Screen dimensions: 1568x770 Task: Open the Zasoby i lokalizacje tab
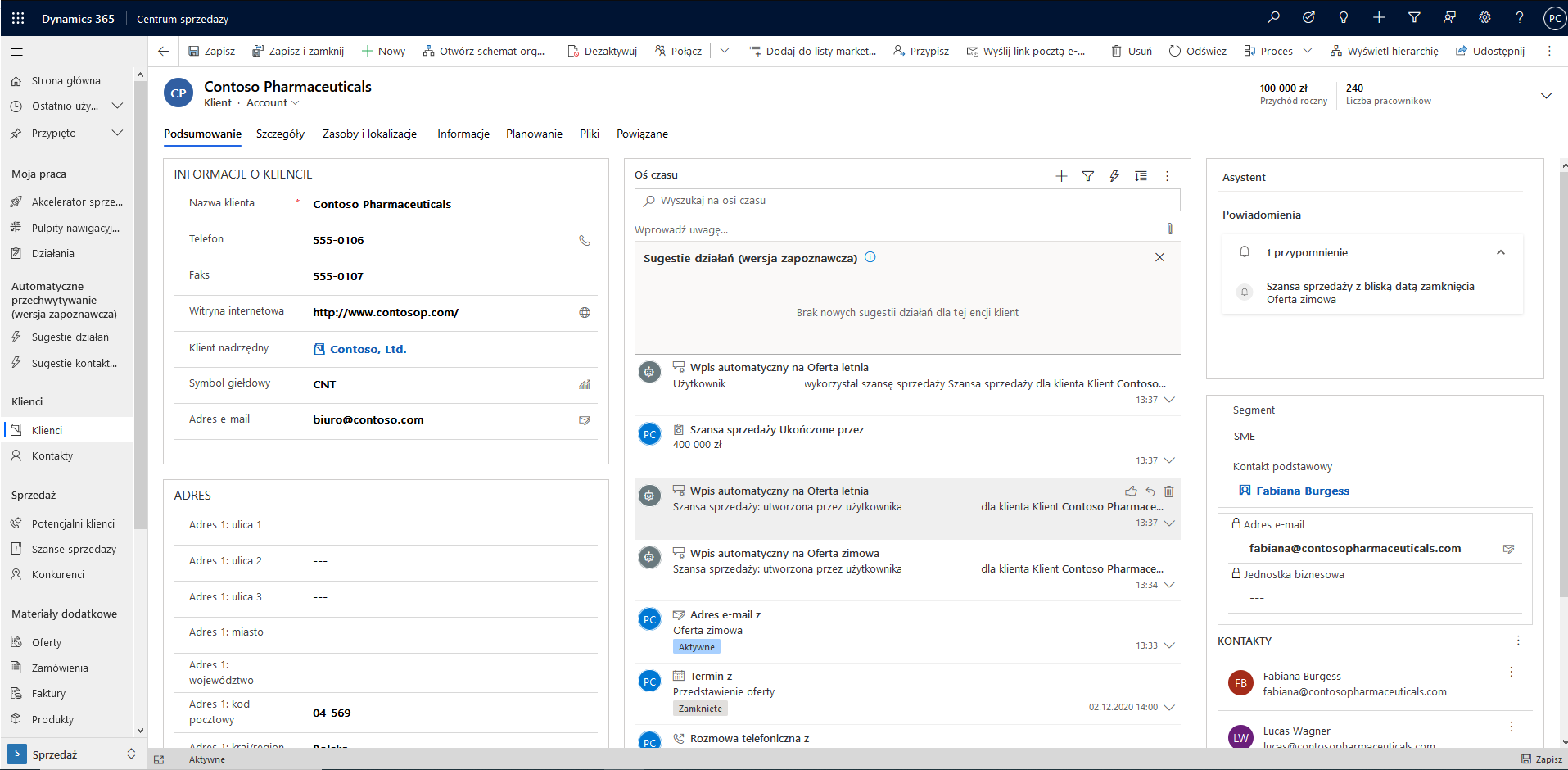(x=369, y=134)
